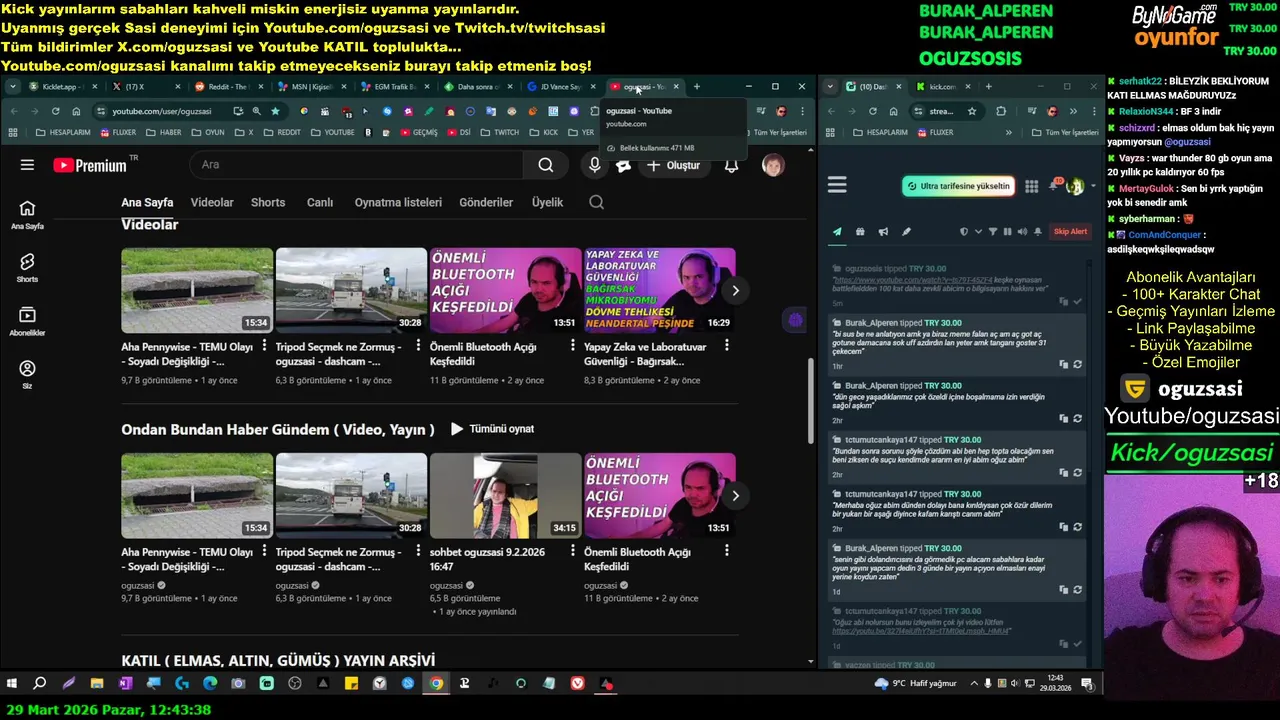Bookmark the YouTube page with the star
Image resolution: width=1280 pixels, height=720 pixels.
(x=275, y=111)
